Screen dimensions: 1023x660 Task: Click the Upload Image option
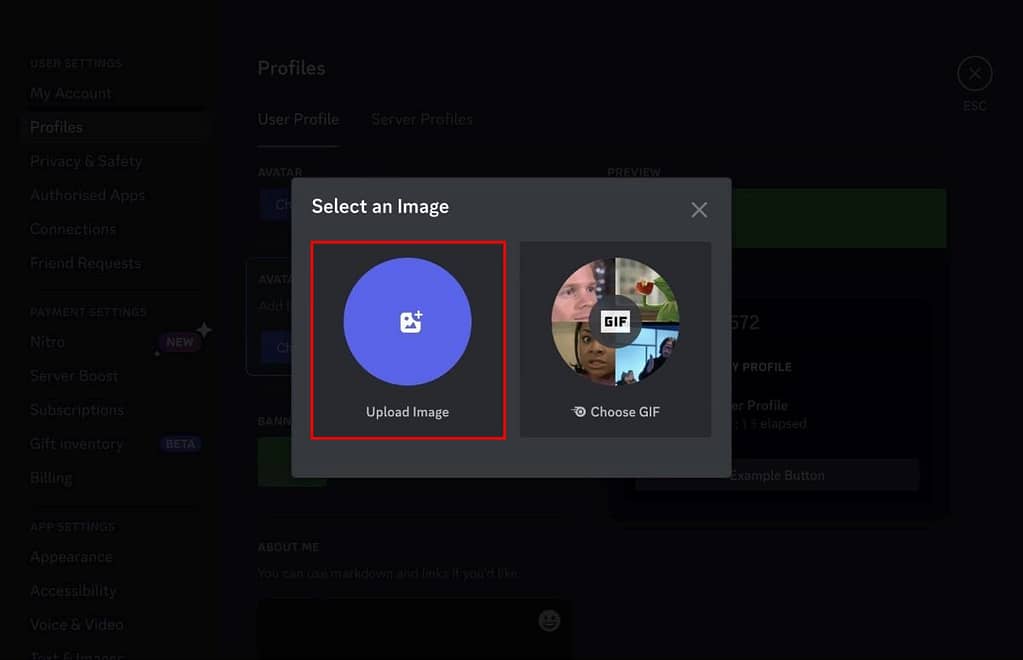coord(408,340)
